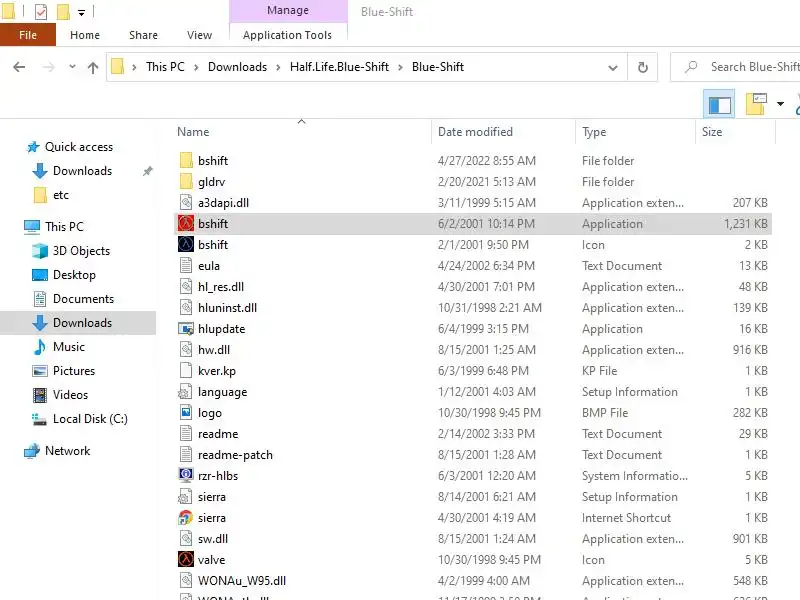Sort by the Name column header
Viewport: 800px width, 600px height.
point(302,132)
